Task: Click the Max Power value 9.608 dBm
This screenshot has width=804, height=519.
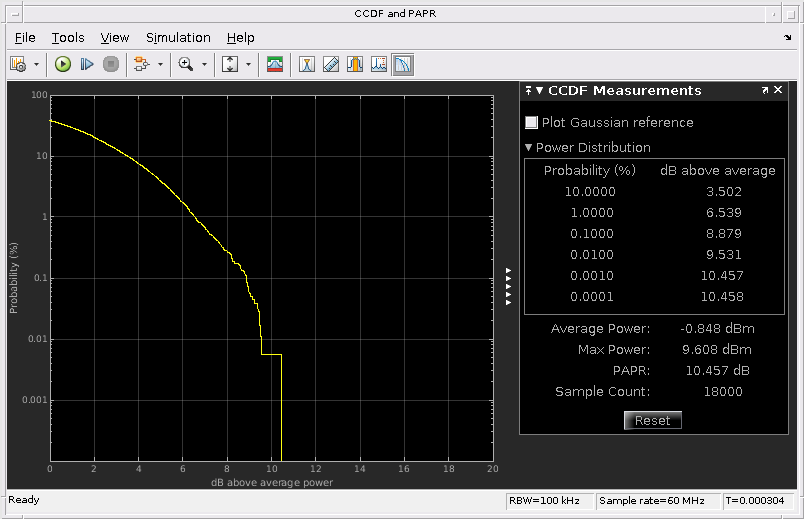Action: (716, 350)
